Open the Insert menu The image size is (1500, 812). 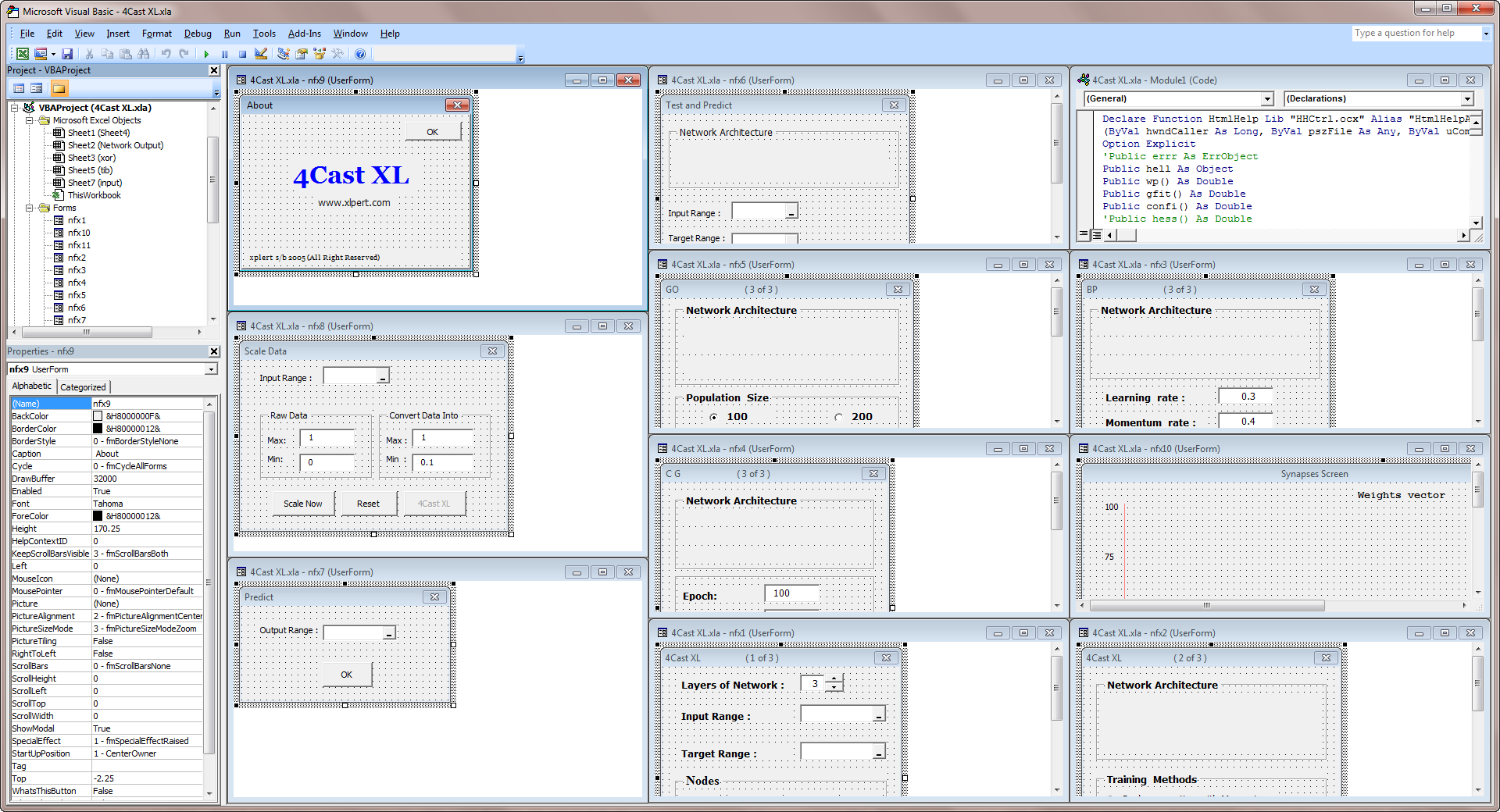(118, 34)
